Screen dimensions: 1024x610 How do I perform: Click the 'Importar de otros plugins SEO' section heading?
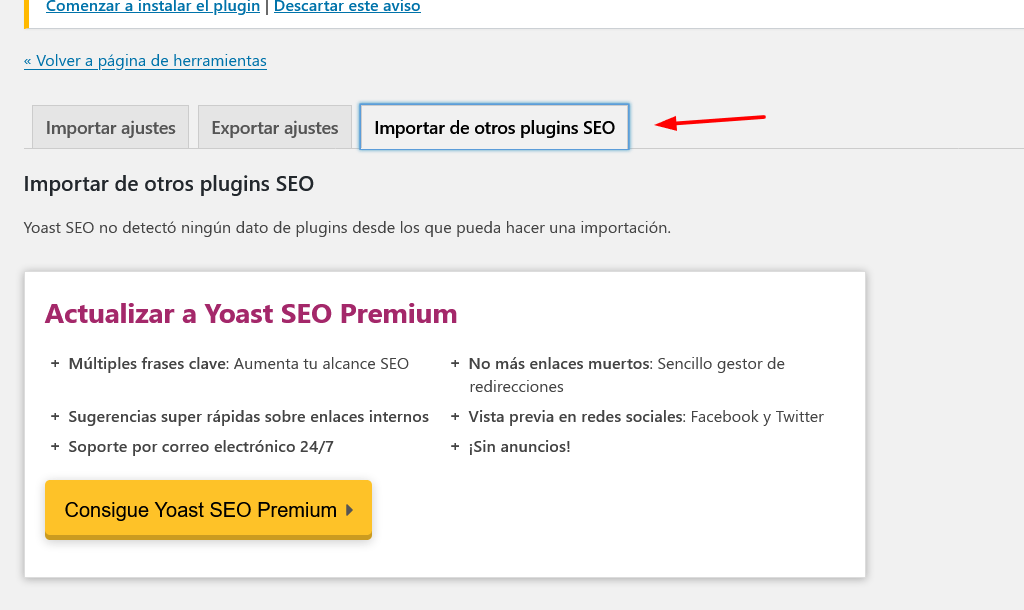(x=168, y=184)
